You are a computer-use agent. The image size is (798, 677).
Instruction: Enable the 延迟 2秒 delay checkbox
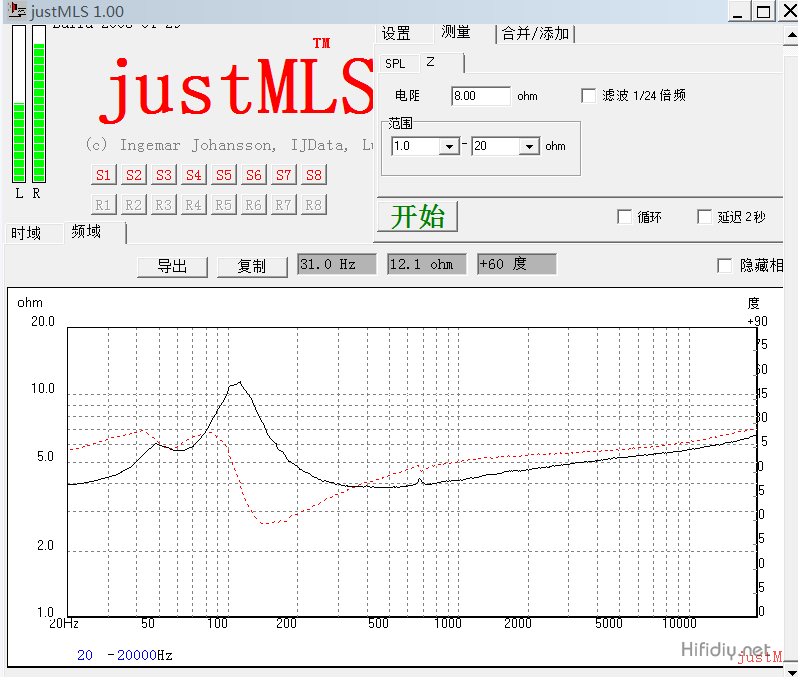[x=705, y=217]
